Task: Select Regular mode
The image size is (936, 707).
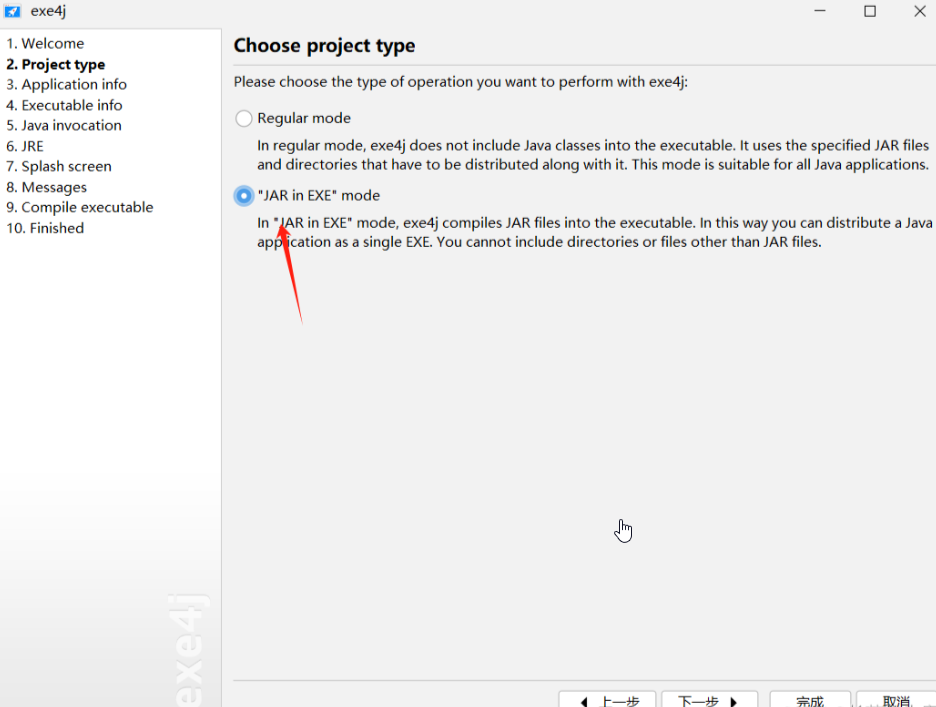Action: pyautogui.click(x=243, y=117)
